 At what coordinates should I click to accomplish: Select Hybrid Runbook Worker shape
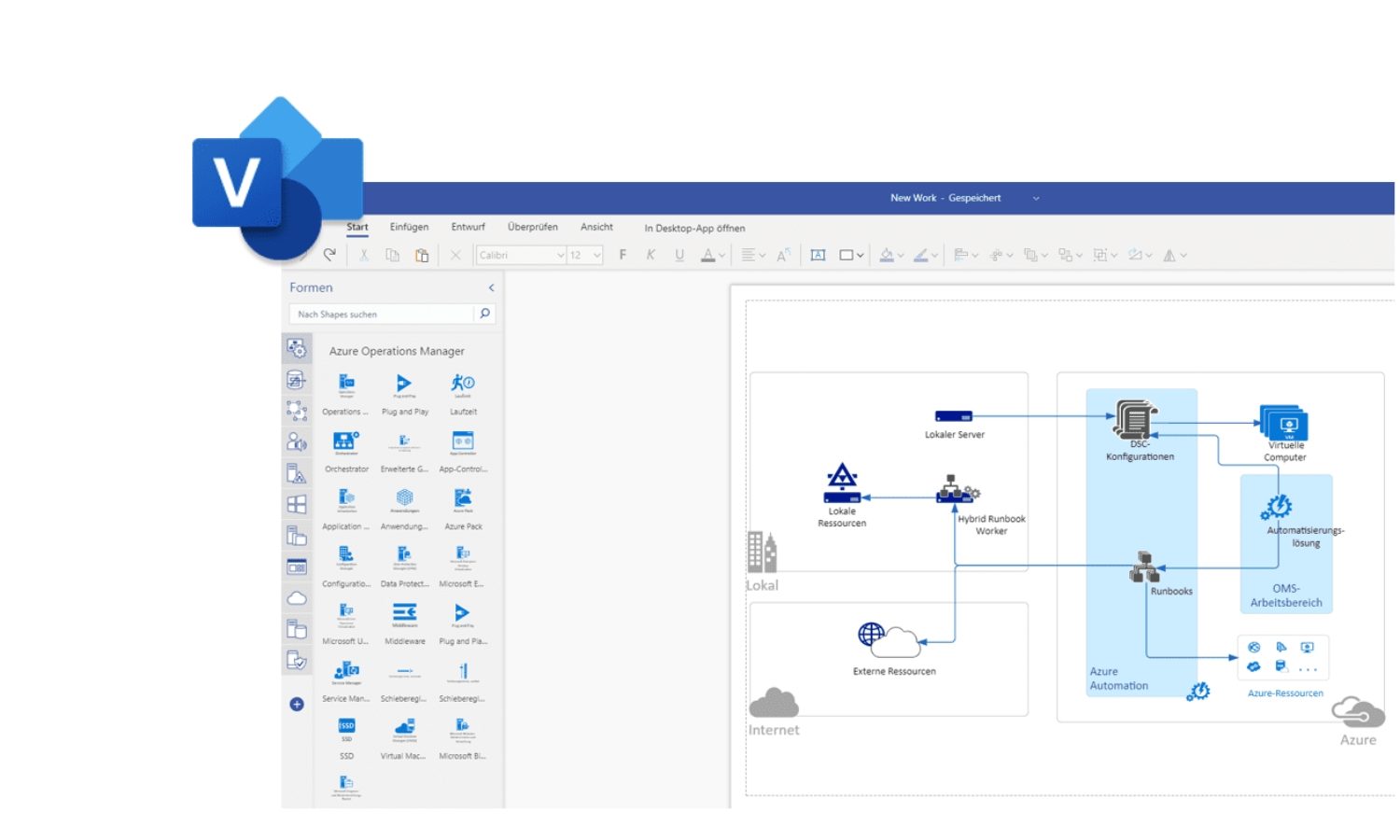[959, 489]
